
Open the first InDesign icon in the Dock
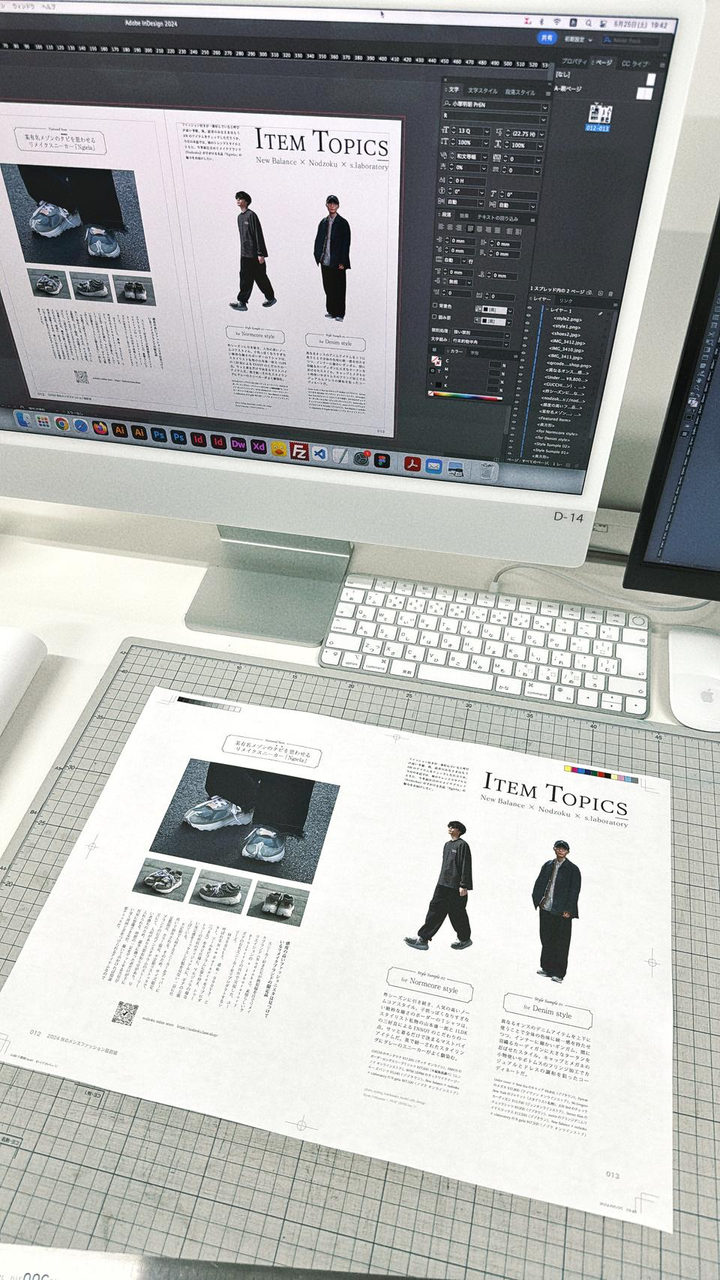[198, 440]
